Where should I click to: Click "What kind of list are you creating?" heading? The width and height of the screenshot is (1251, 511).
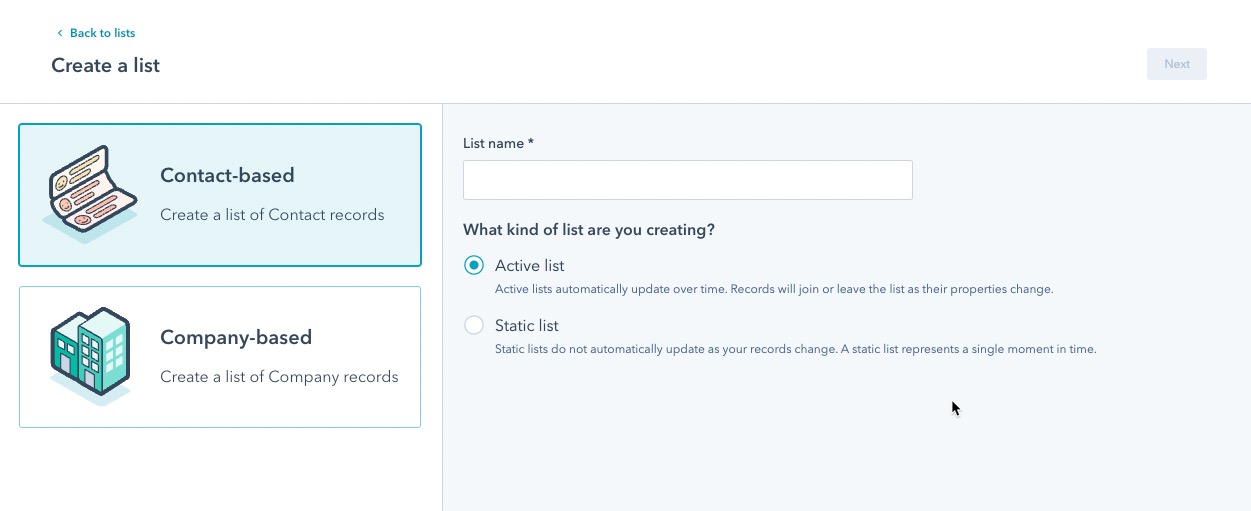pos(588,230)
